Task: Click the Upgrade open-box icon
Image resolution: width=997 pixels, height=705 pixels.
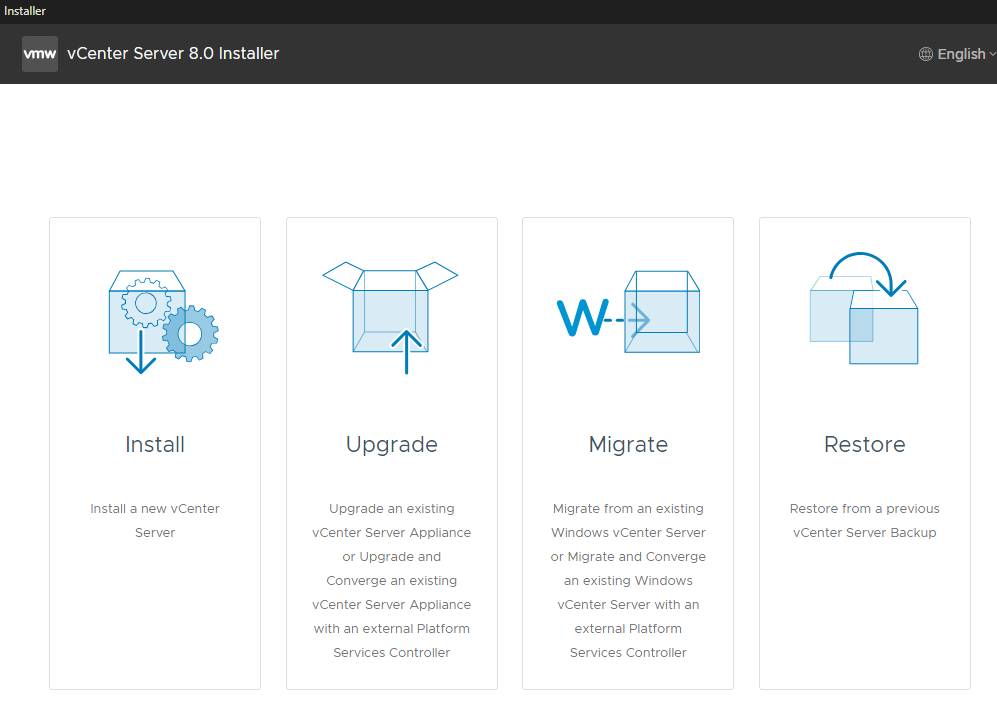Action: pos(391,310)
